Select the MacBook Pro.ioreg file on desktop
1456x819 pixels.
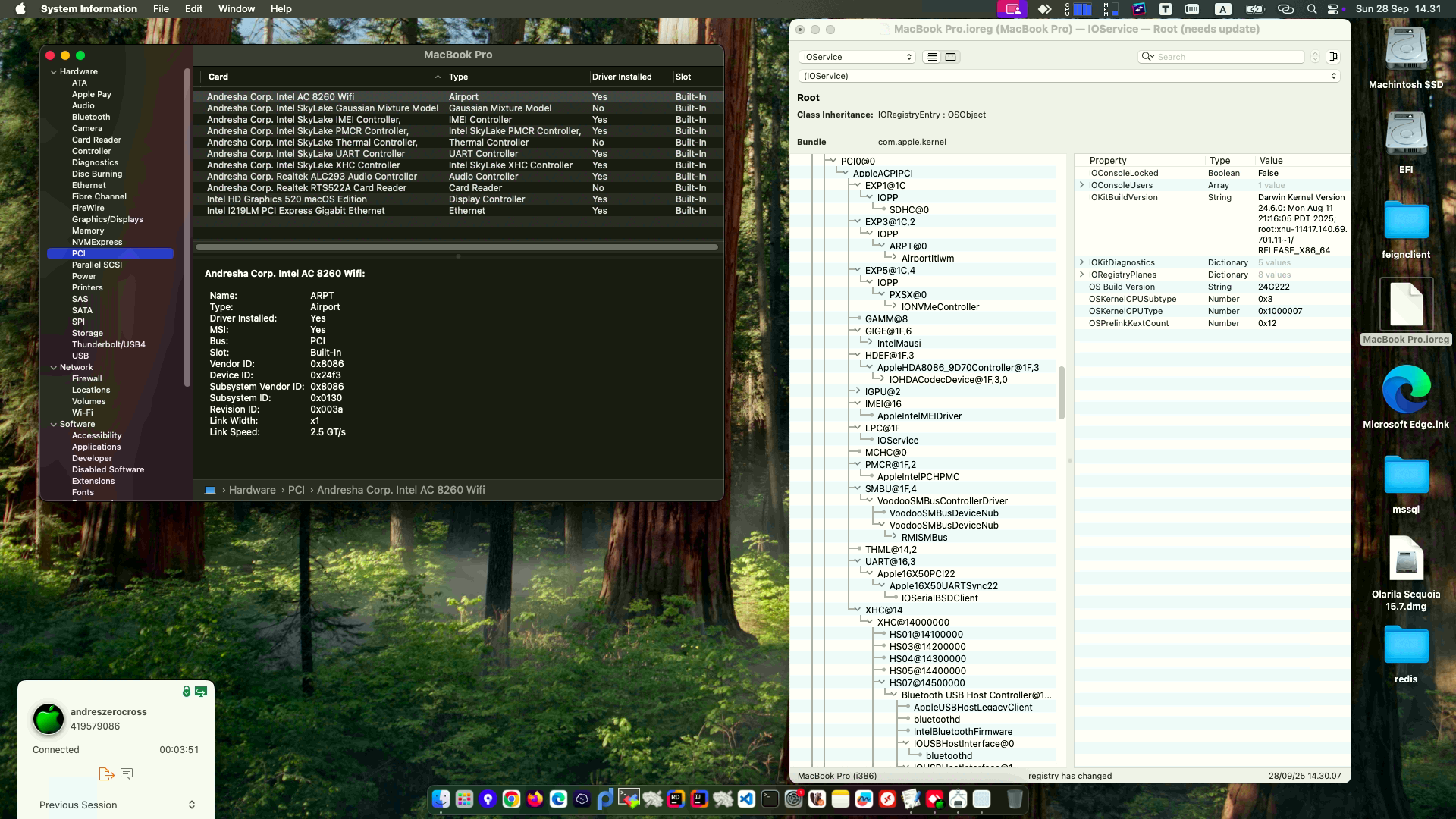coord(1406,312)
